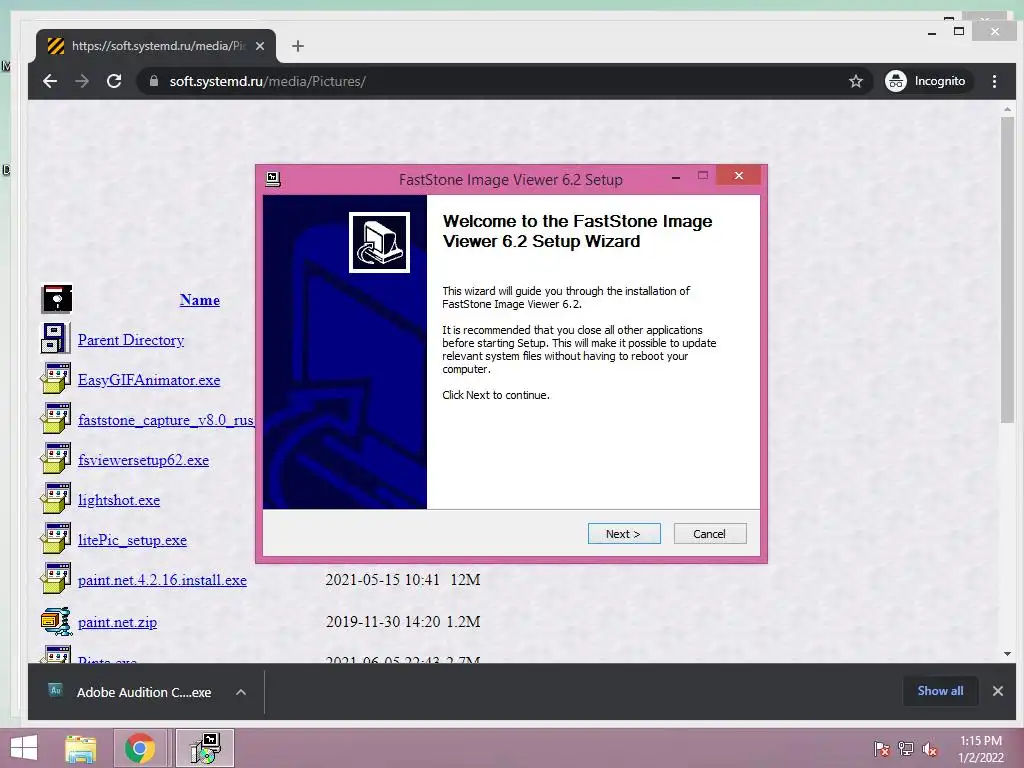Screen dimensions: 1024x768
Task: Download faststone_capture_v8.0_rus file
Action: (166, 420)
